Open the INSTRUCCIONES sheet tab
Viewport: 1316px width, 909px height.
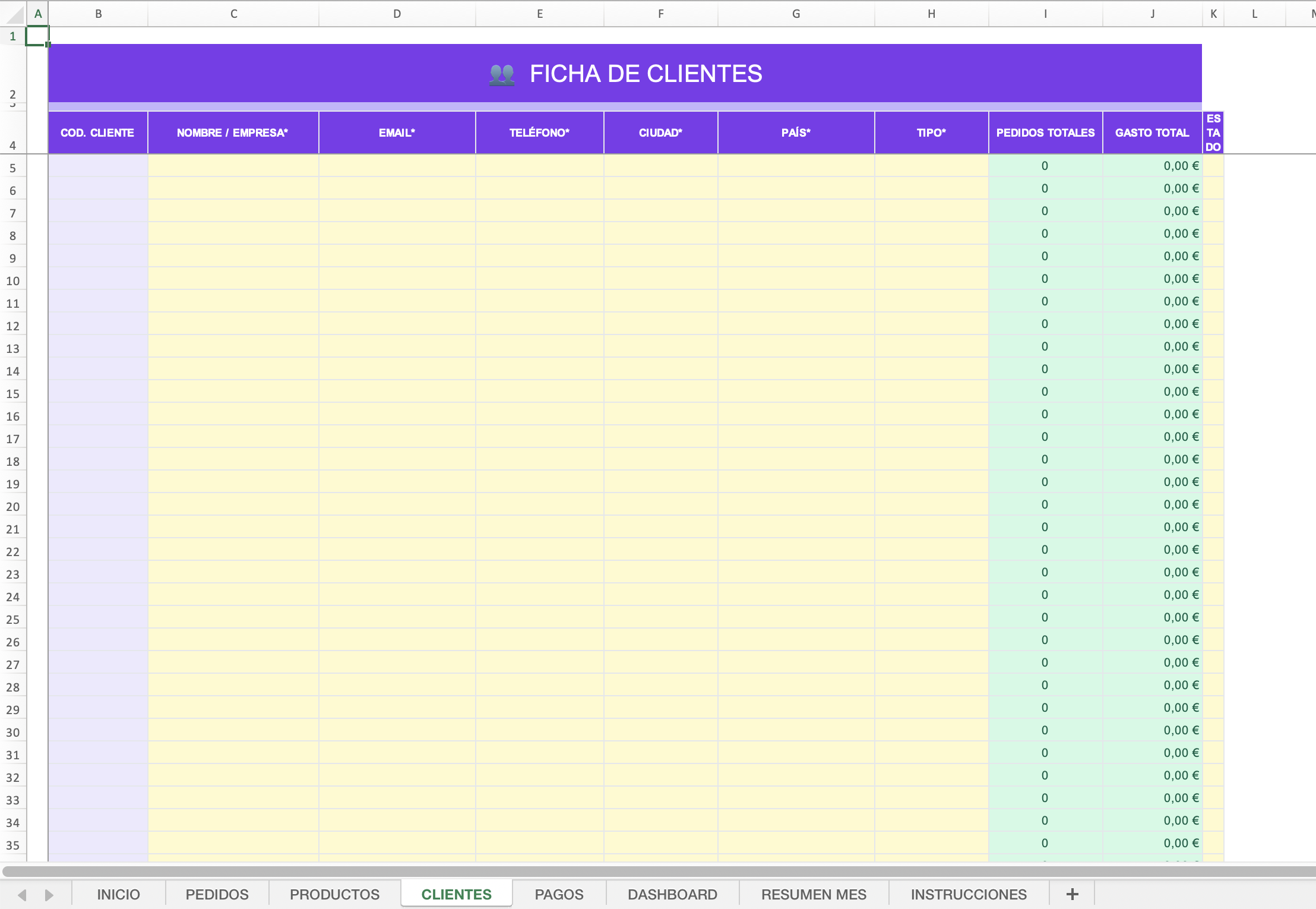click(969, 894)
